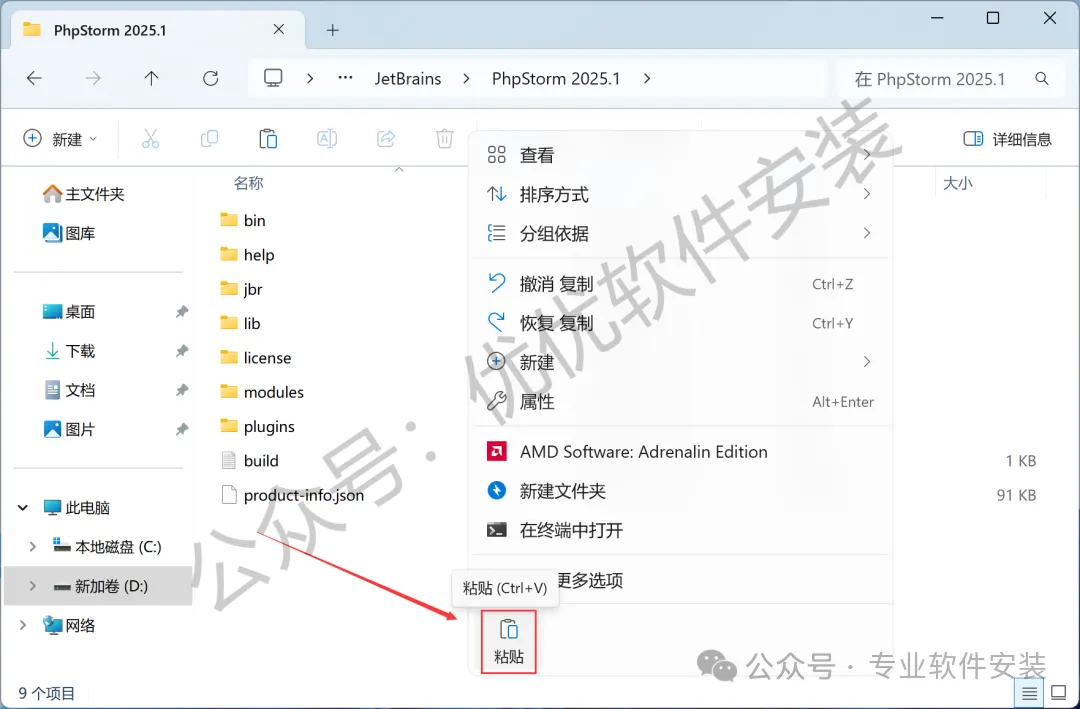Sort by Size column header
Viewport: 1080px width, 709px height.
(957, 183)
